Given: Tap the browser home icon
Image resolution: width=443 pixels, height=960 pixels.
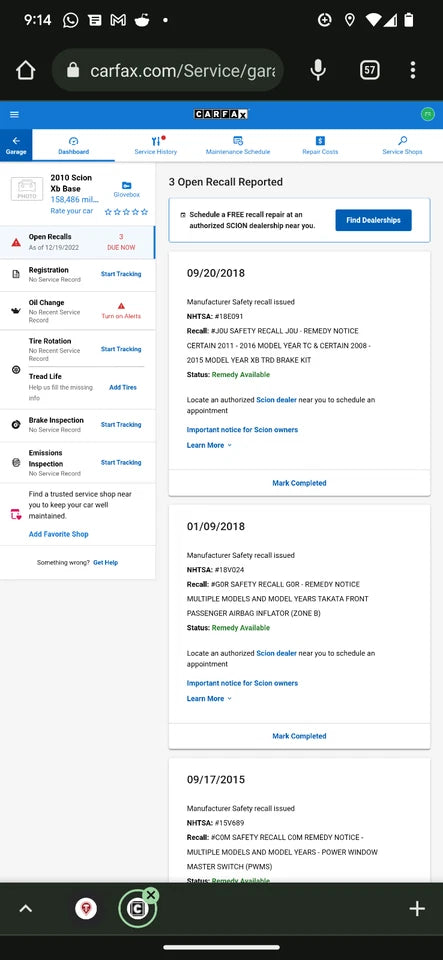Looking at the screenshot, I should coord(25,70).
